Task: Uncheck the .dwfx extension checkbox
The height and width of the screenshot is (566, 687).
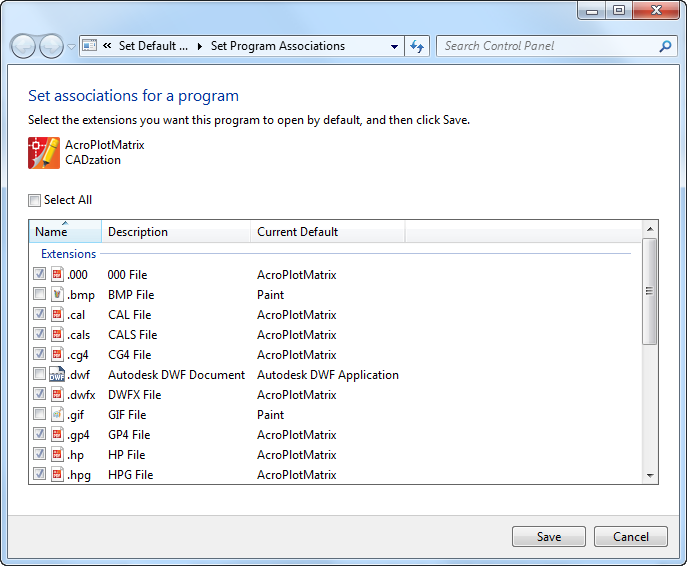Action: point(39,393)
